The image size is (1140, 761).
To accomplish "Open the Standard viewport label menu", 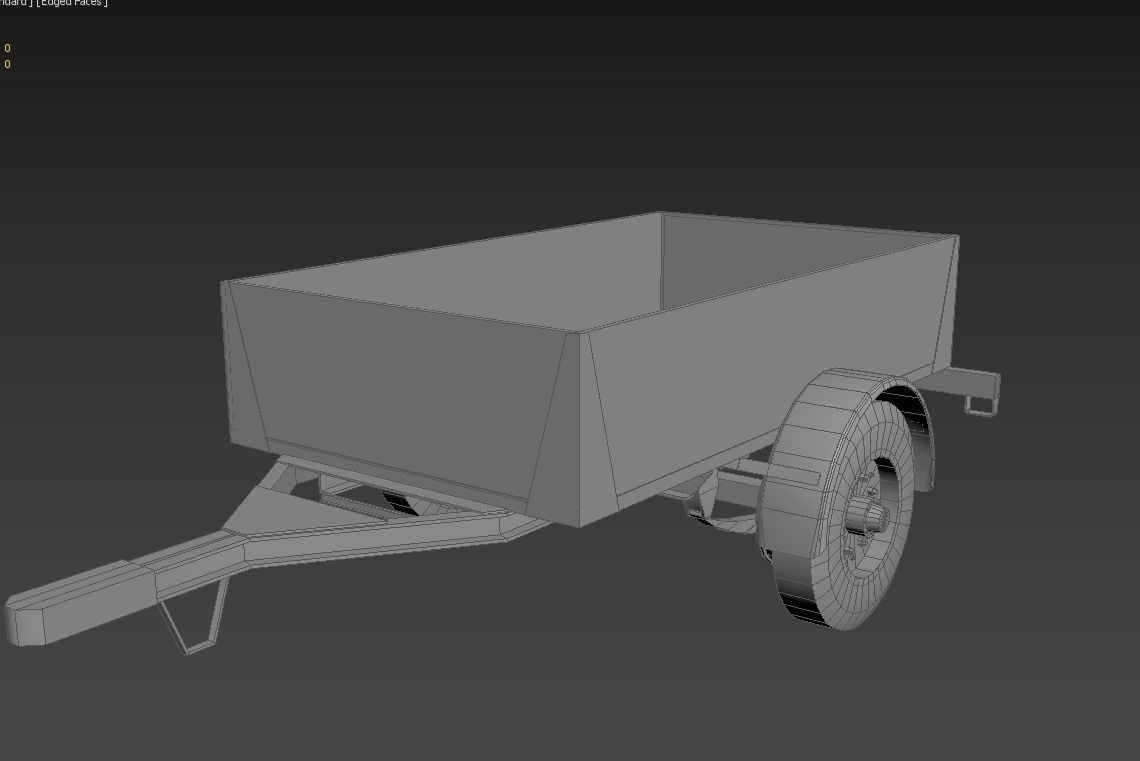I will [x=15, y=3].
